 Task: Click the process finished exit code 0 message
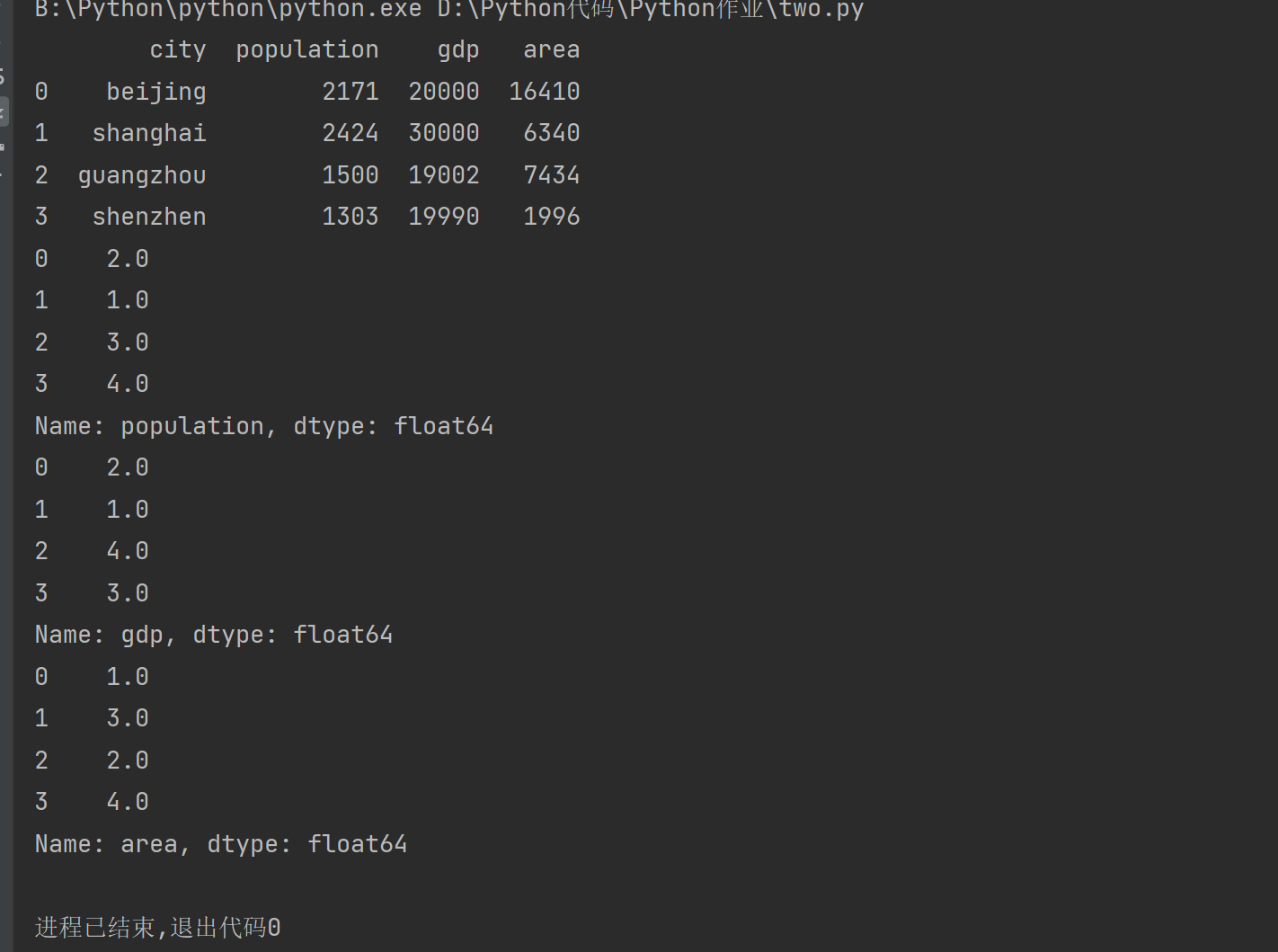pyautogui.click(x=157, y=928)
